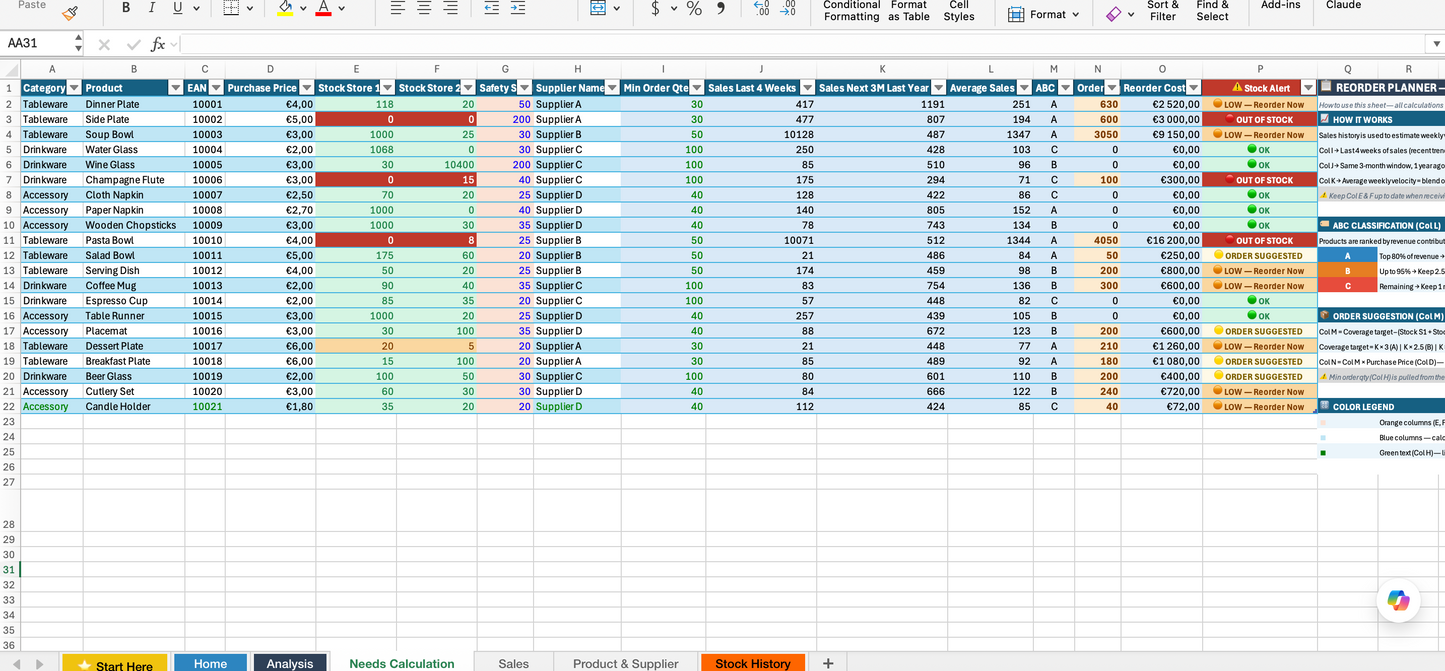This screenshot has width=1445, height=671.
Task: Open the Sales Last 4 Weeks filter dropdown
Action: 807,88
